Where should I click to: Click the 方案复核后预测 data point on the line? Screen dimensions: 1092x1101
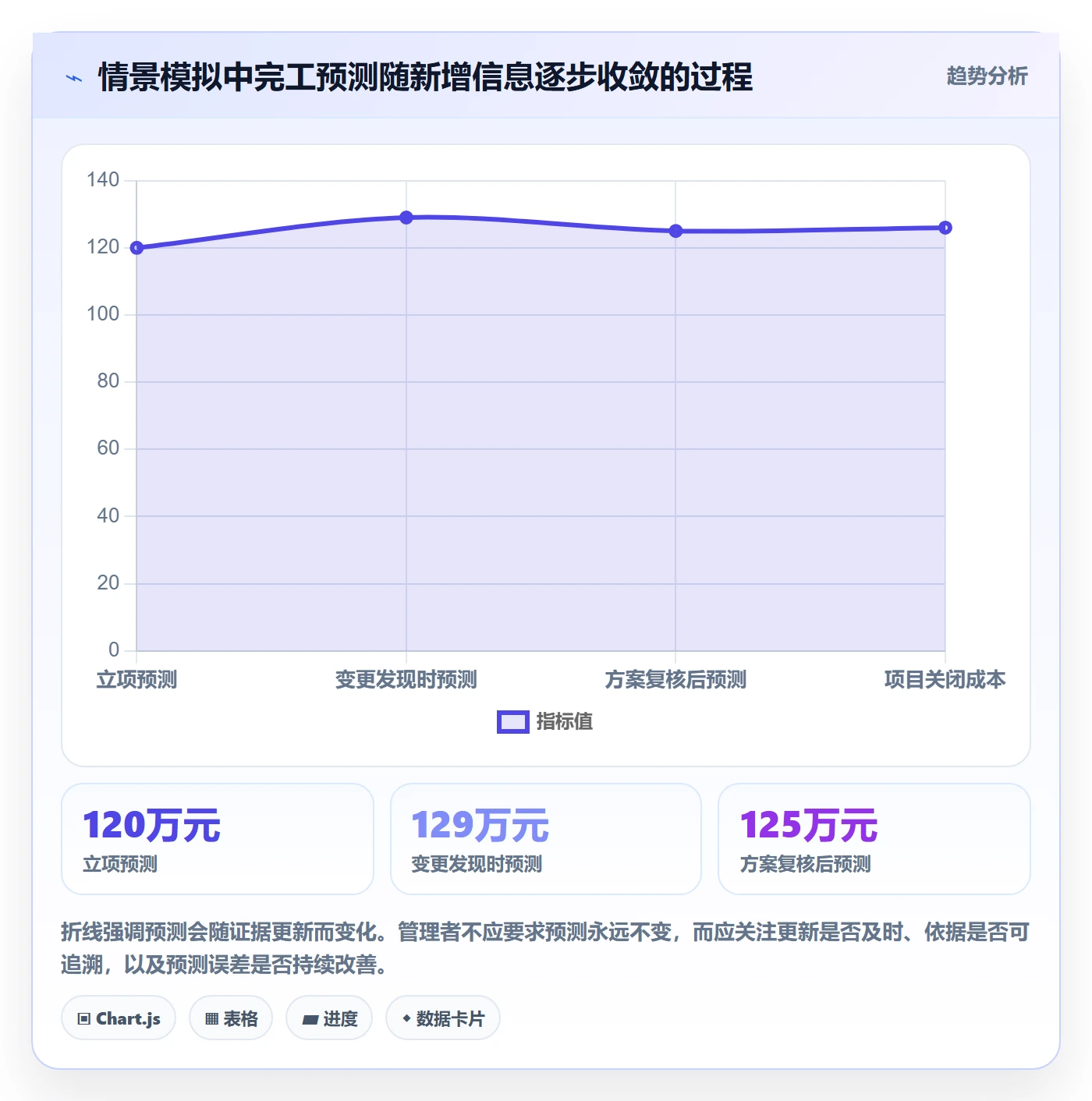(x=675, y=231)
